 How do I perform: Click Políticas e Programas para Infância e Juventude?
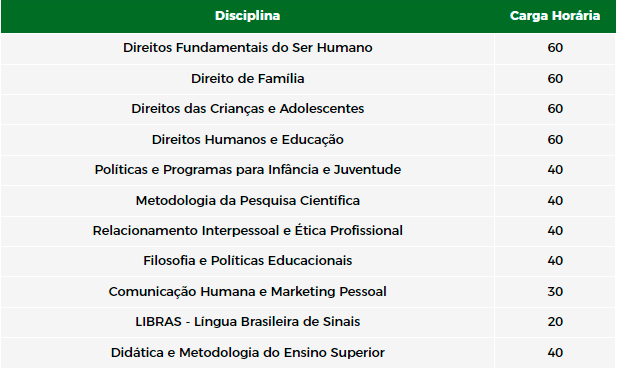point(248,170)
